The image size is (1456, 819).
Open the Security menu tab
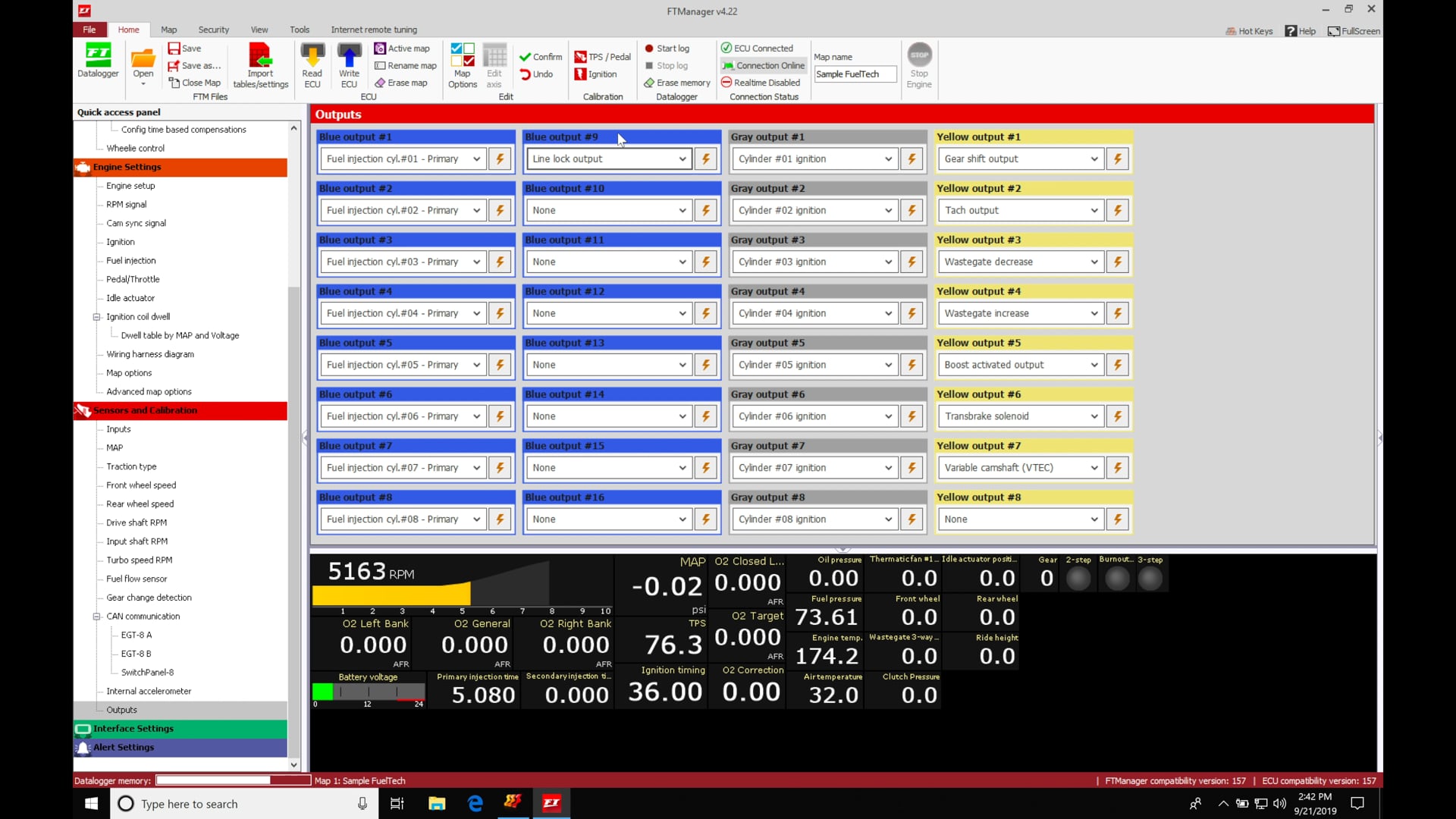(213, 30)
